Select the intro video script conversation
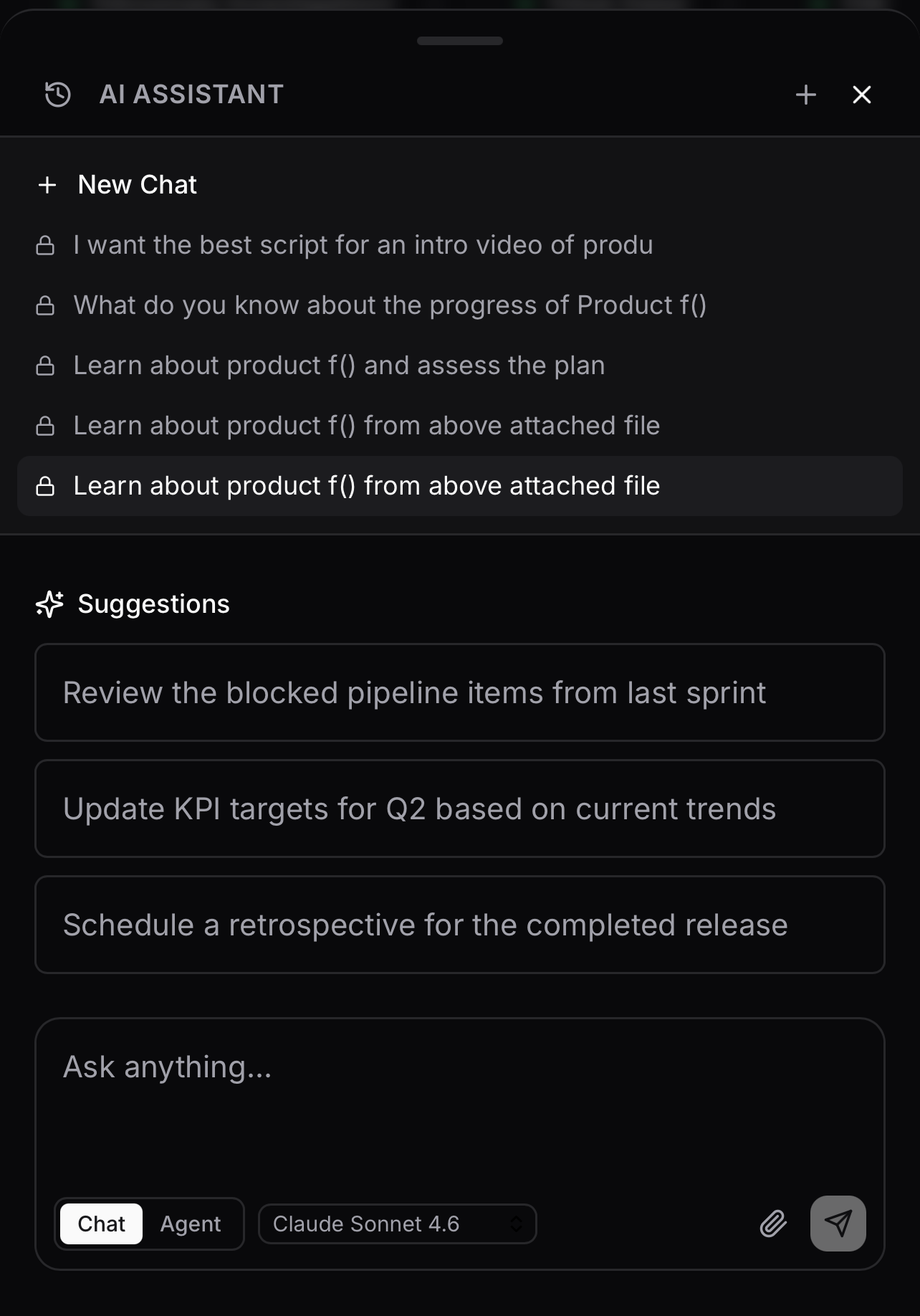The width and height of the screenshot is (920, 1316). click(363, 244)
